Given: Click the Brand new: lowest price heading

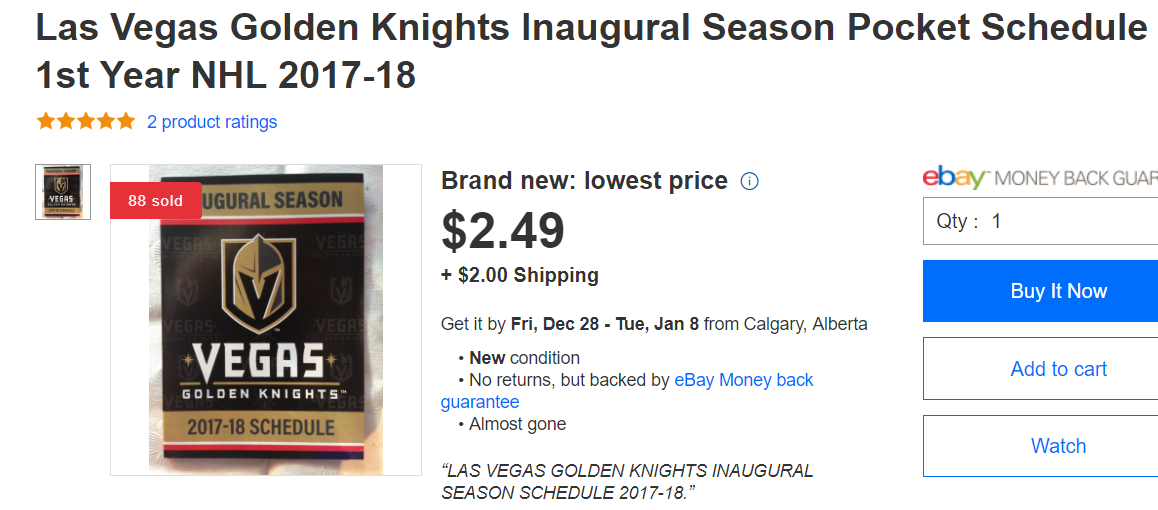Looking at the screenshot, I should pos(584,181).
